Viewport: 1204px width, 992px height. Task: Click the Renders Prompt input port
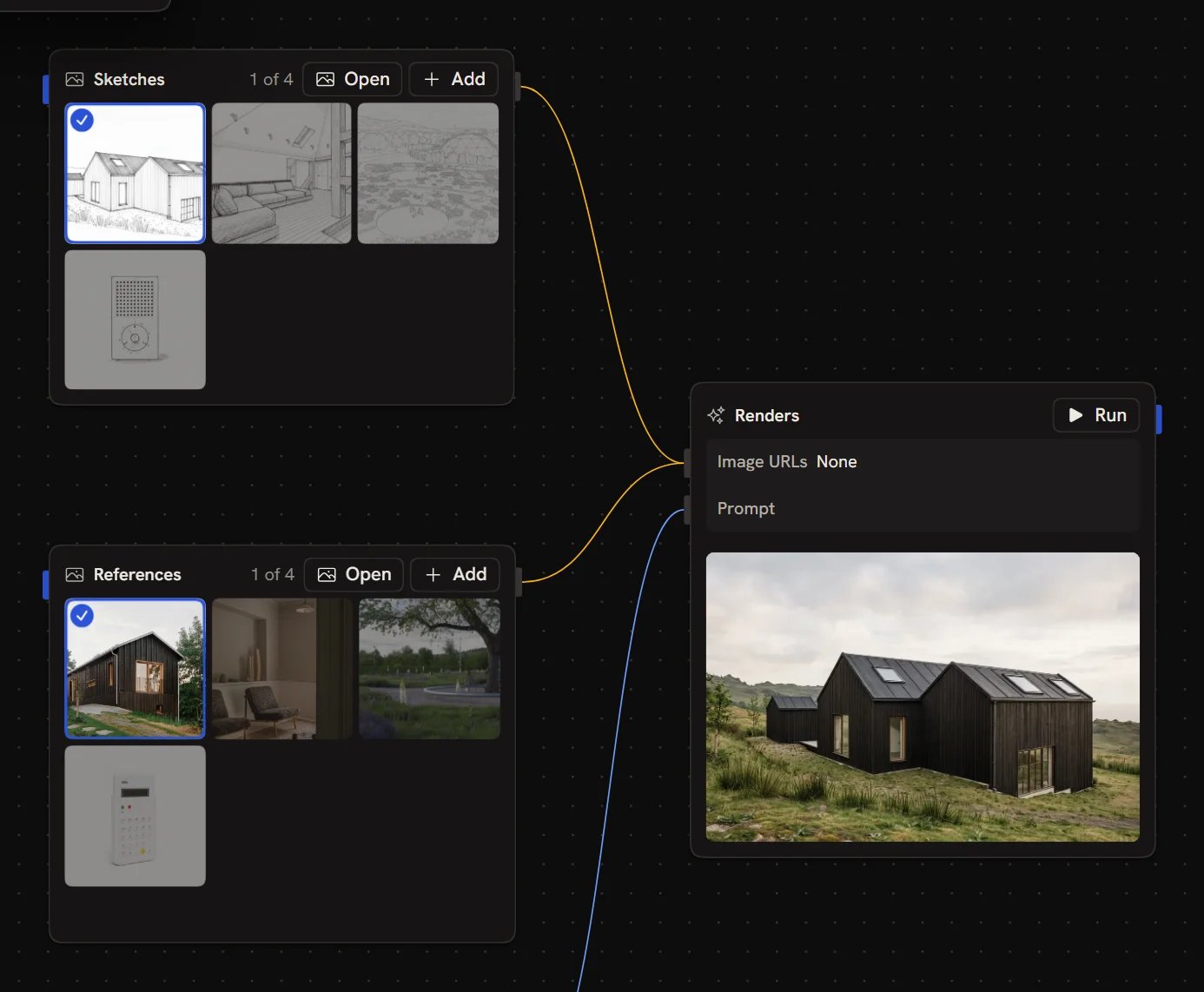(687, 510)
